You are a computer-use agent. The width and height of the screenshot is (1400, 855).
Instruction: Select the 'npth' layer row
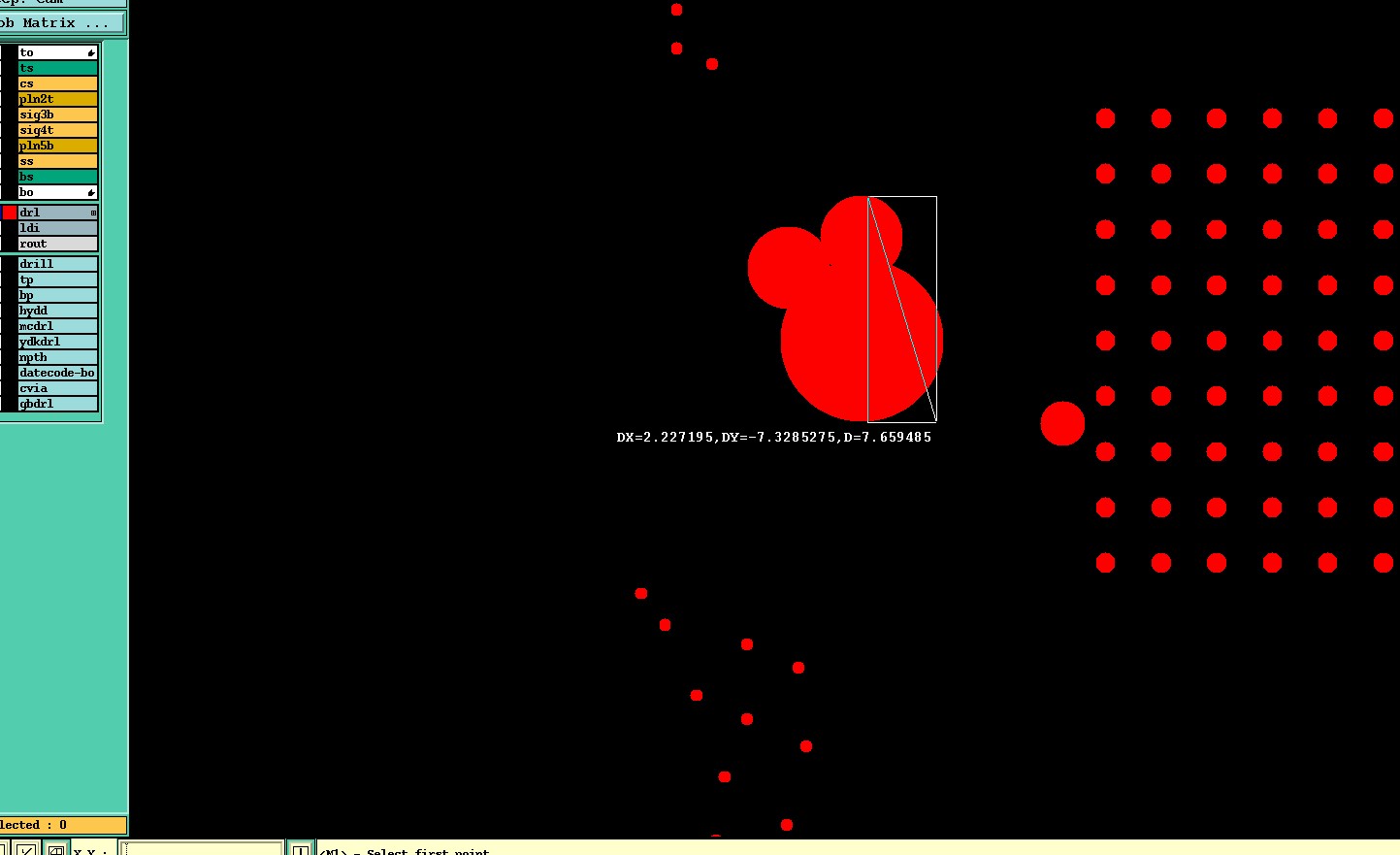58,357
